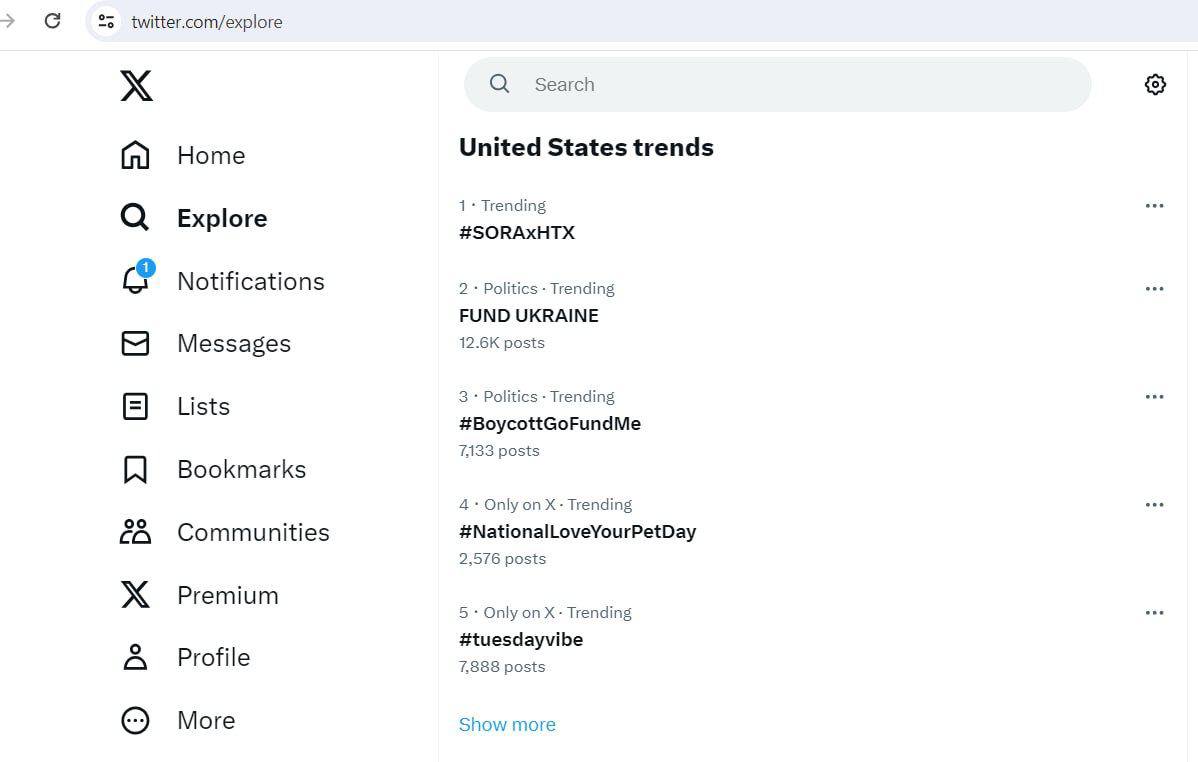Click the notification count badge on the bell
Screen dimensions: 1198x762
[145, 268]
